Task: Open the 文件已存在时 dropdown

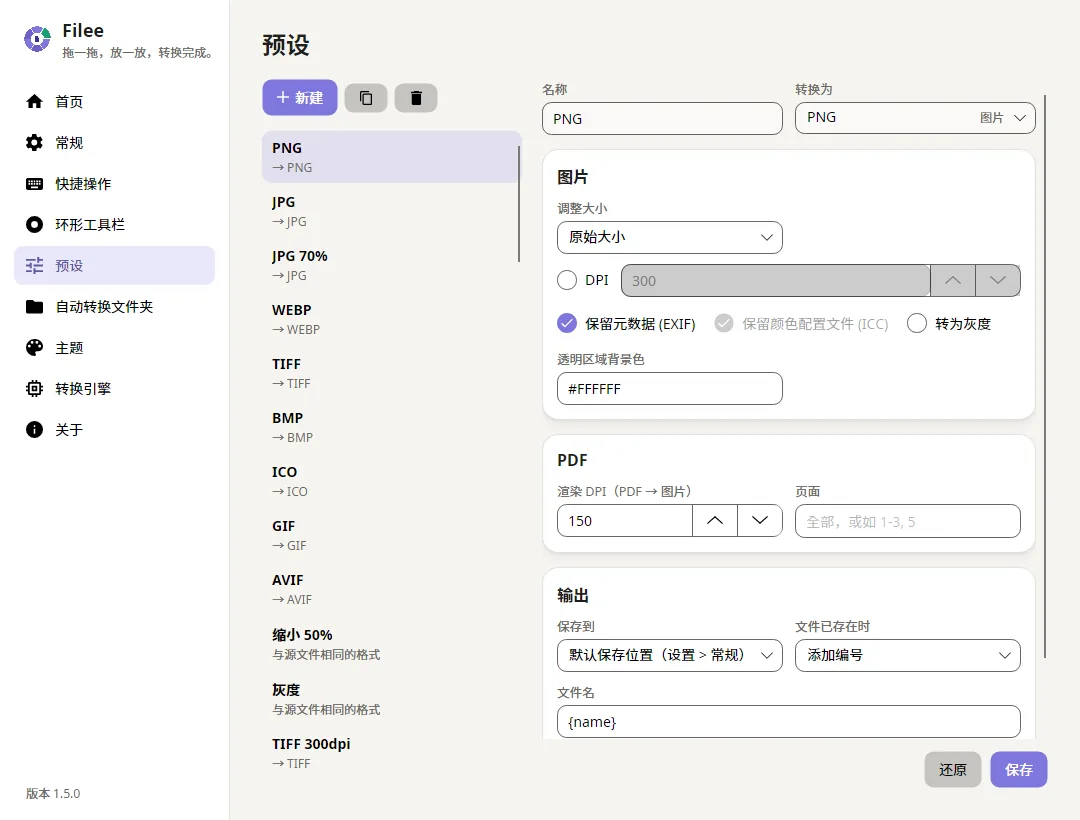Action: pyautogui.click(x=908, y=655)
